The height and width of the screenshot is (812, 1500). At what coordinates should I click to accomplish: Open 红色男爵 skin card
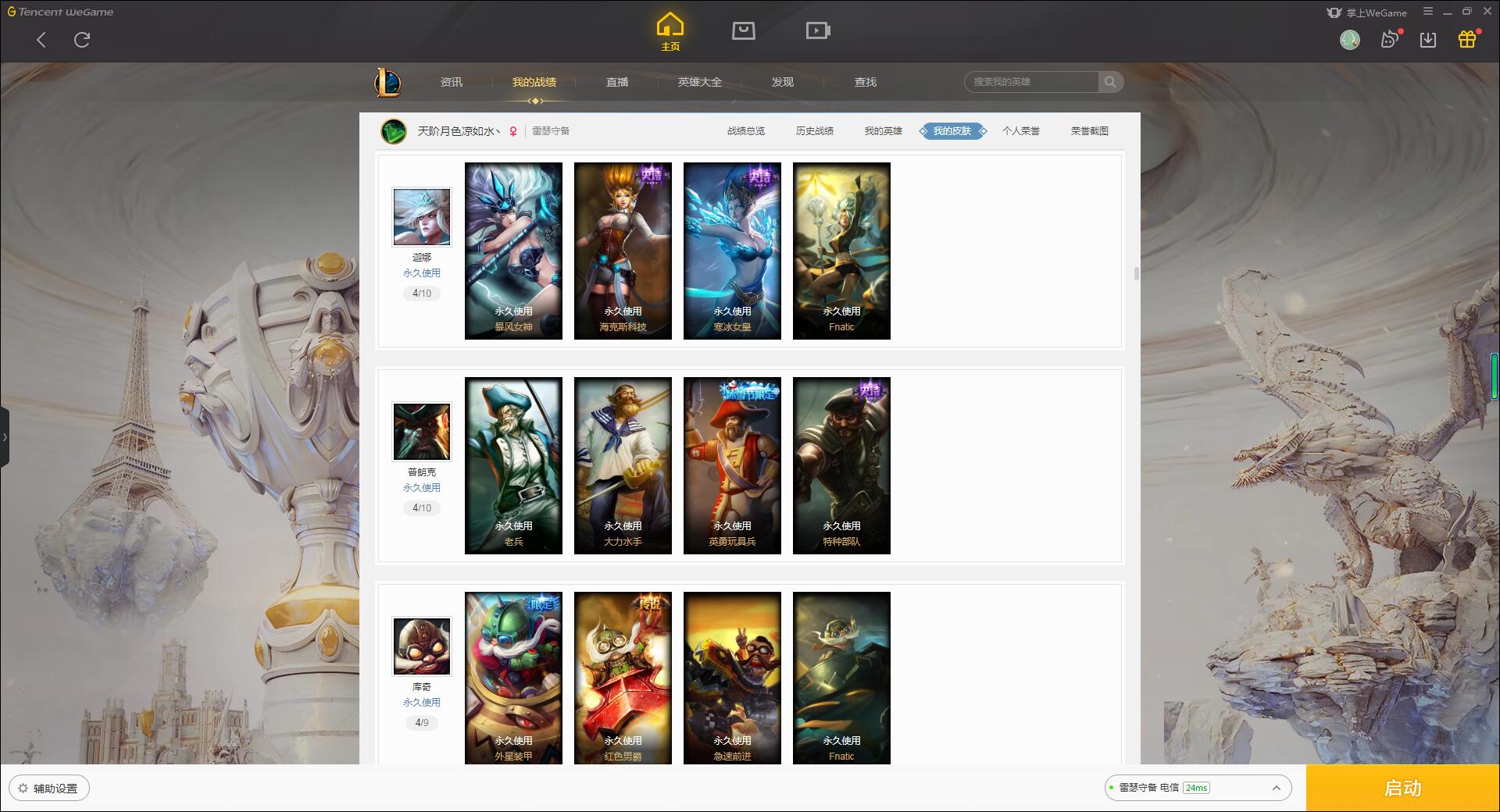click(x=623, y=678)
